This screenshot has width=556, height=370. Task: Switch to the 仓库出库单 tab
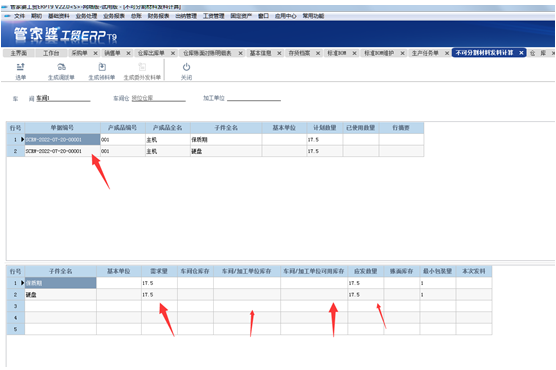coord(151,53)
